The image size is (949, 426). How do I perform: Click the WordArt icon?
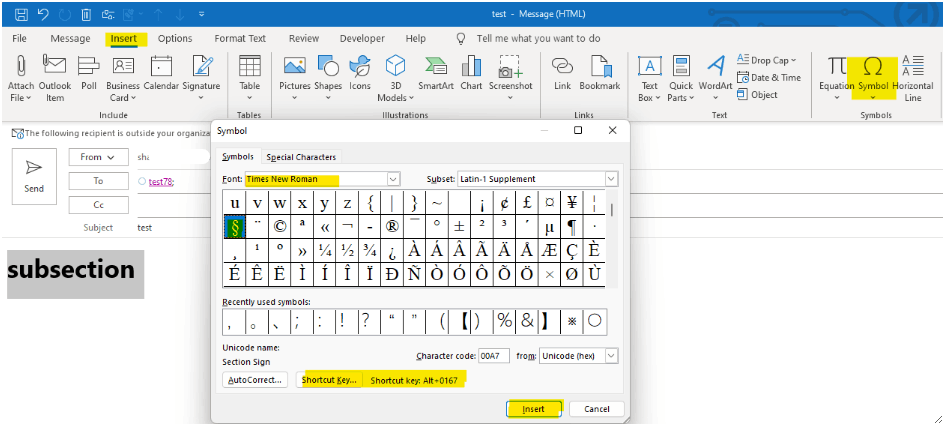pos(715,67)
